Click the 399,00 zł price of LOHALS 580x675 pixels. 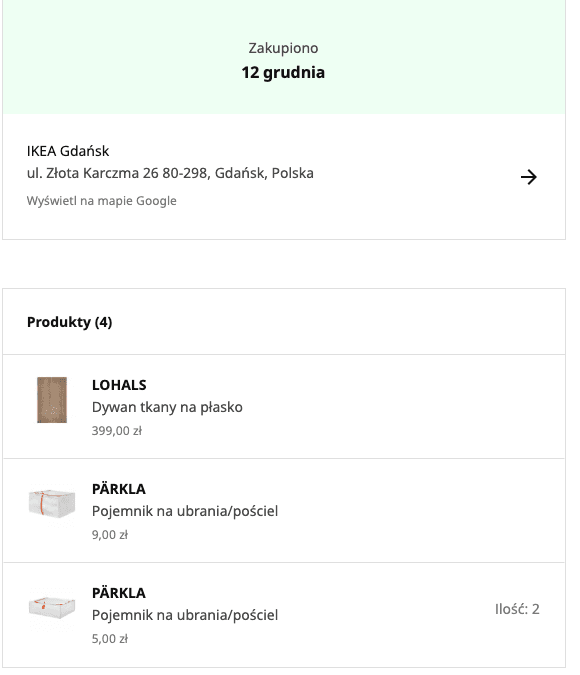coord(117,431)
